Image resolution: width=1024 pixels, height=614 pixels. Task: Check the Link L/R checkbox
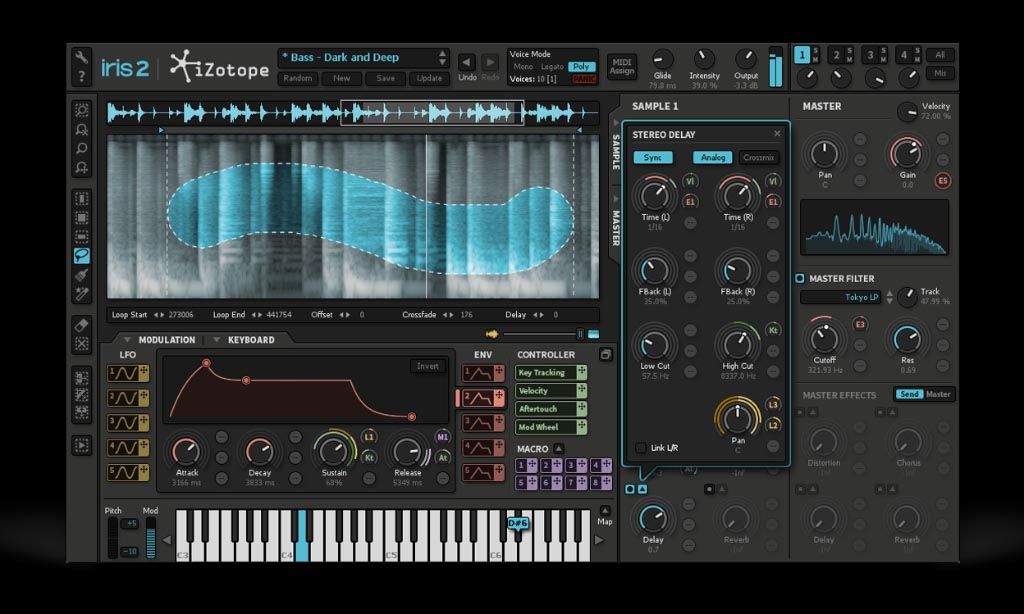tap(641, 448)
